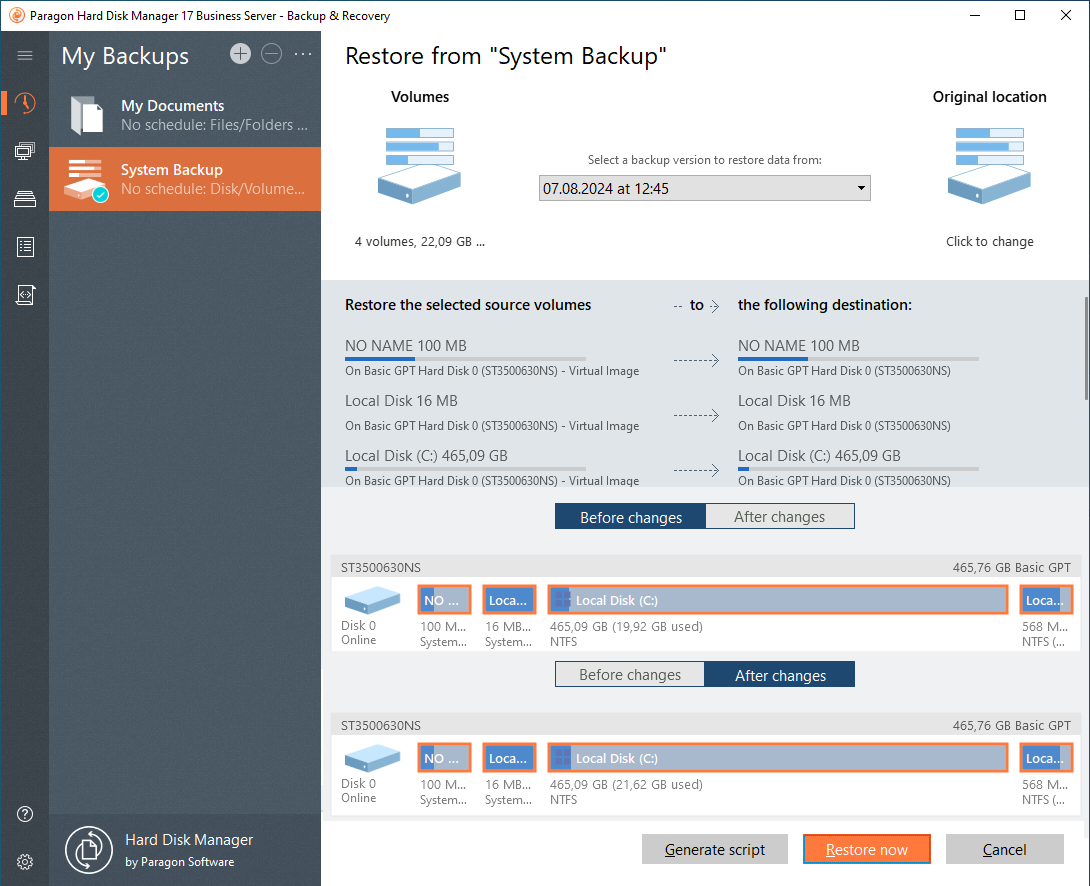
Task: Open the Backup & Recovery clock icon
Action: coord(24,103)
